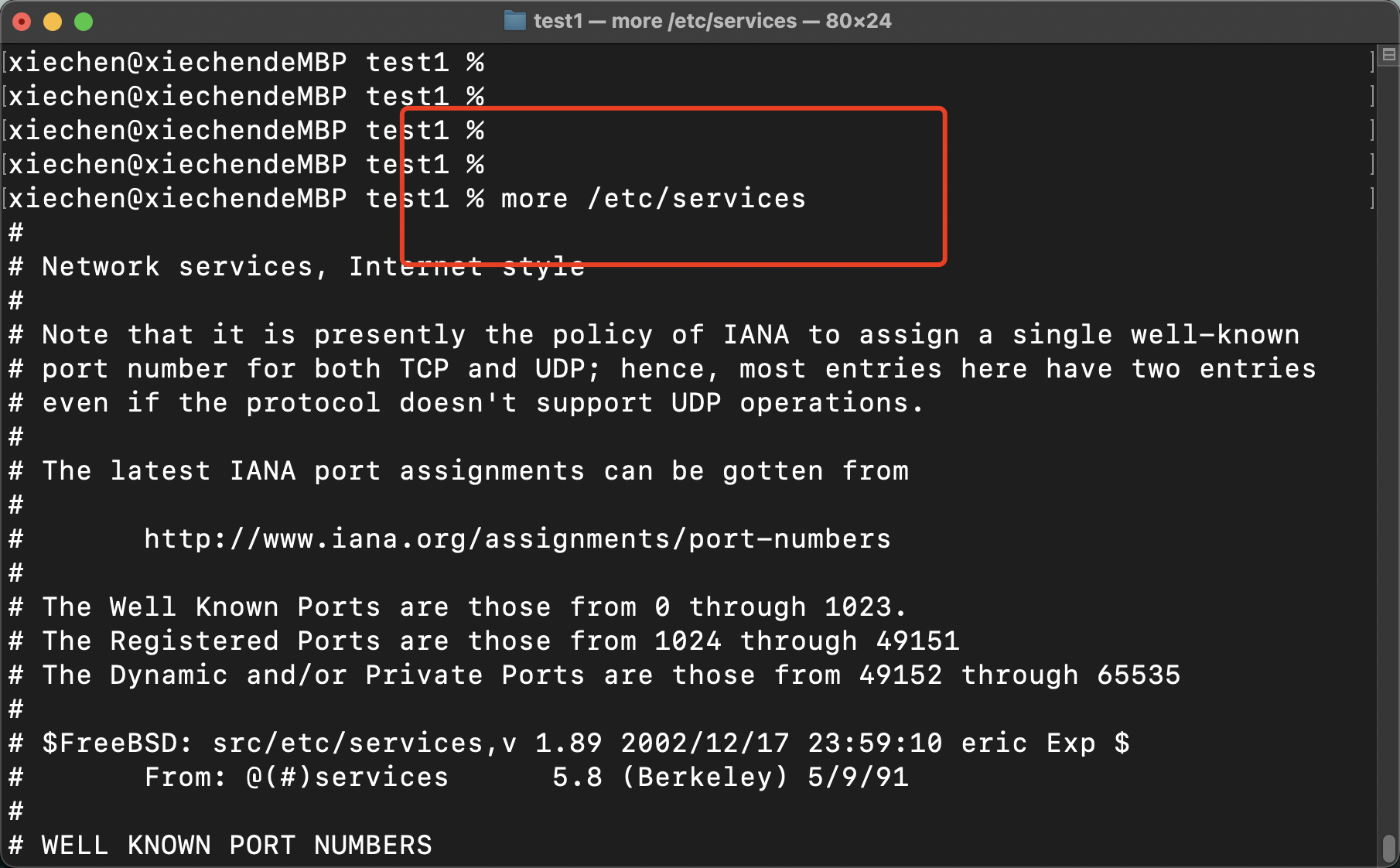Click the folder proxy icon in the title bar

click(x=514, y=21)
